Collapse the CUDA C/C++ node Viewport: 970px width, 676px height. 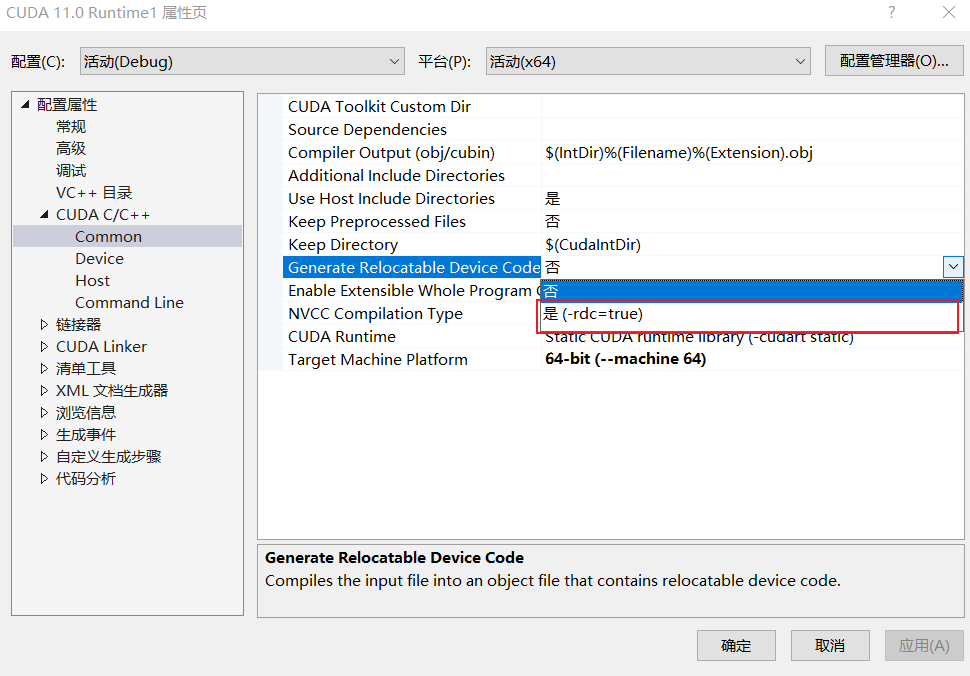42,214
